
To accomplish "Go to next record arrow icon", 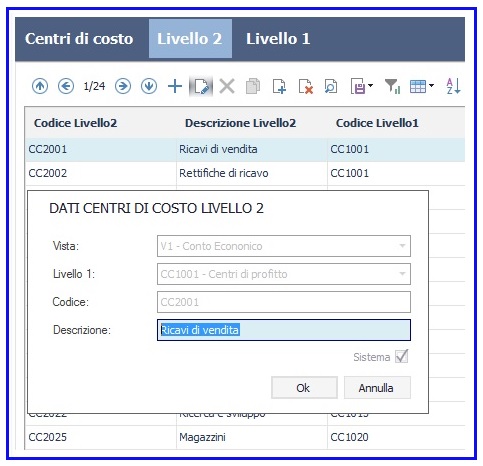I will (123, 86).
